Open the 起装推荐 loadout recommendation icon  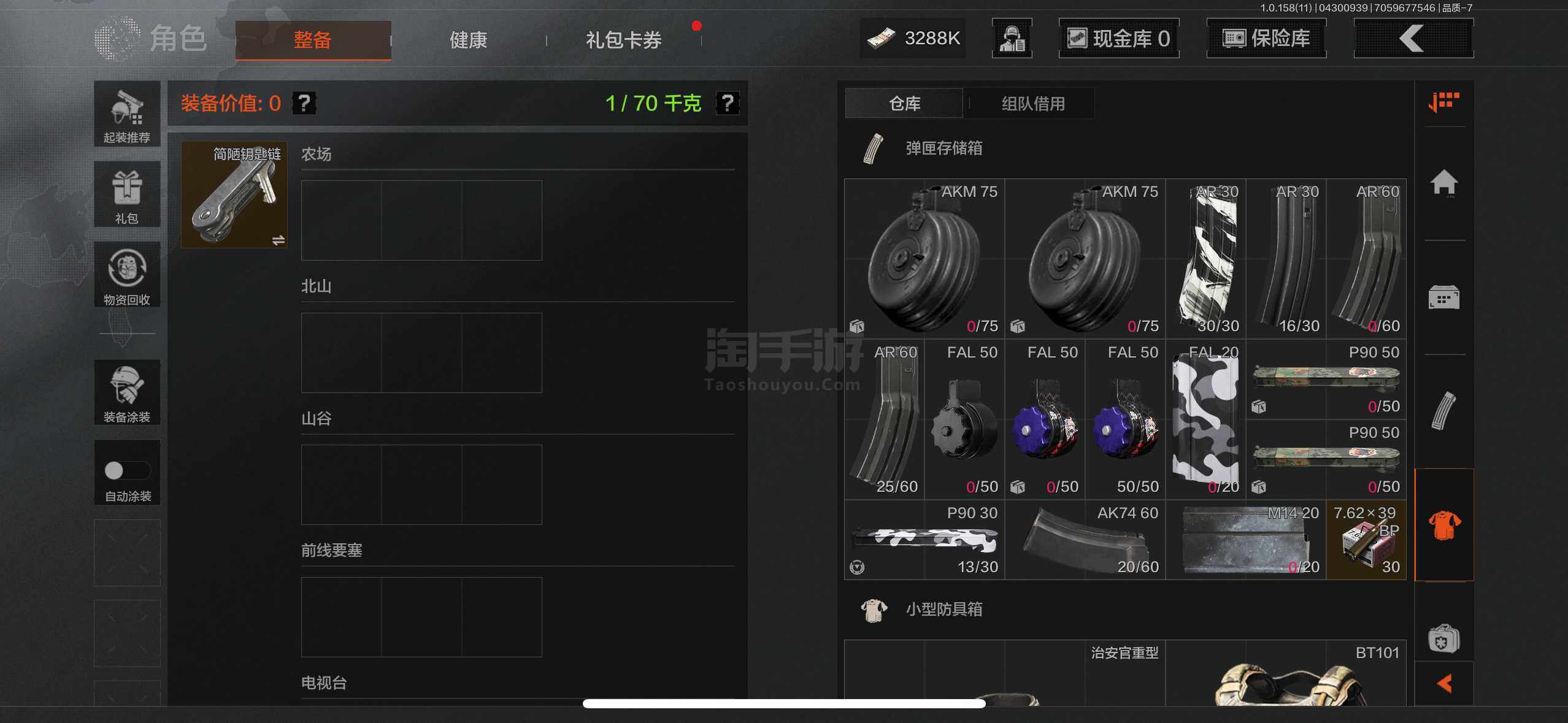pyautogui.click(x=127, y=115)
